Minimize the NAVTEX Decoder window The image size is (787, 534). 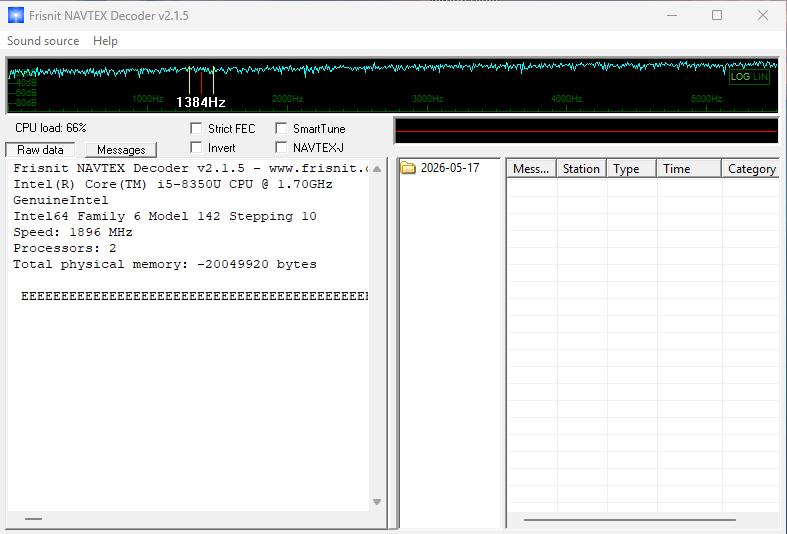tap(672, 16)
